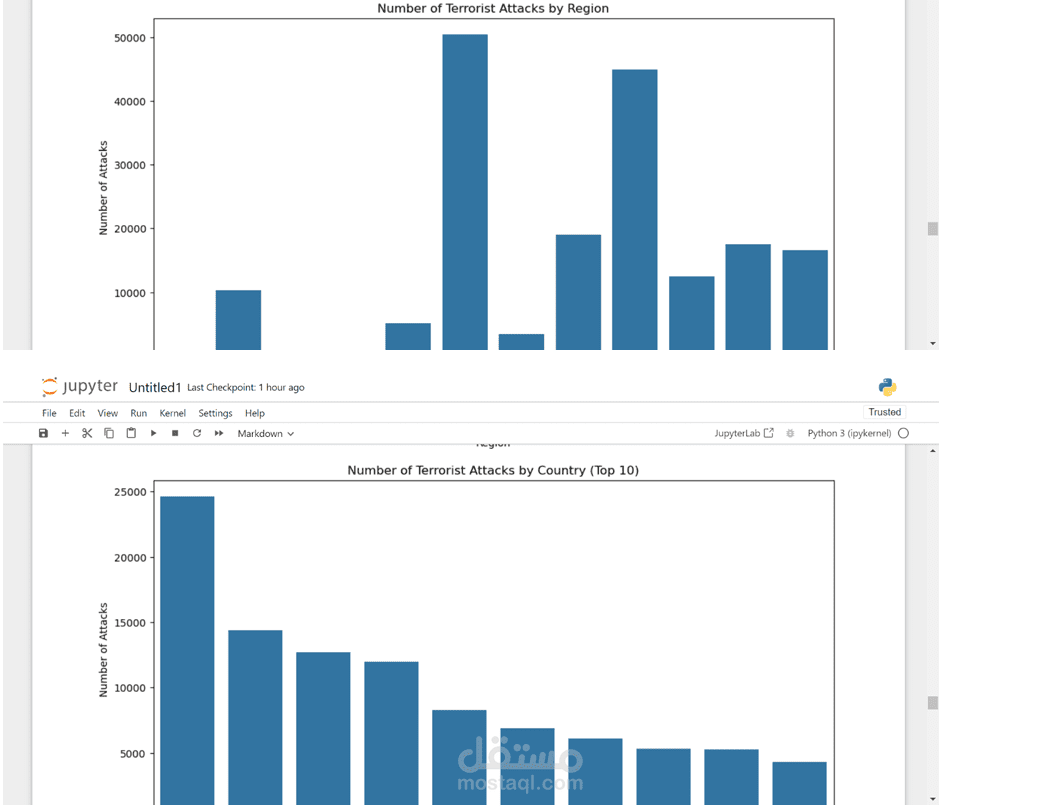The image size is (1042, 810).
Task: Copy the selected cells icon
Action: pyautogui.click(x=109, y=433)
